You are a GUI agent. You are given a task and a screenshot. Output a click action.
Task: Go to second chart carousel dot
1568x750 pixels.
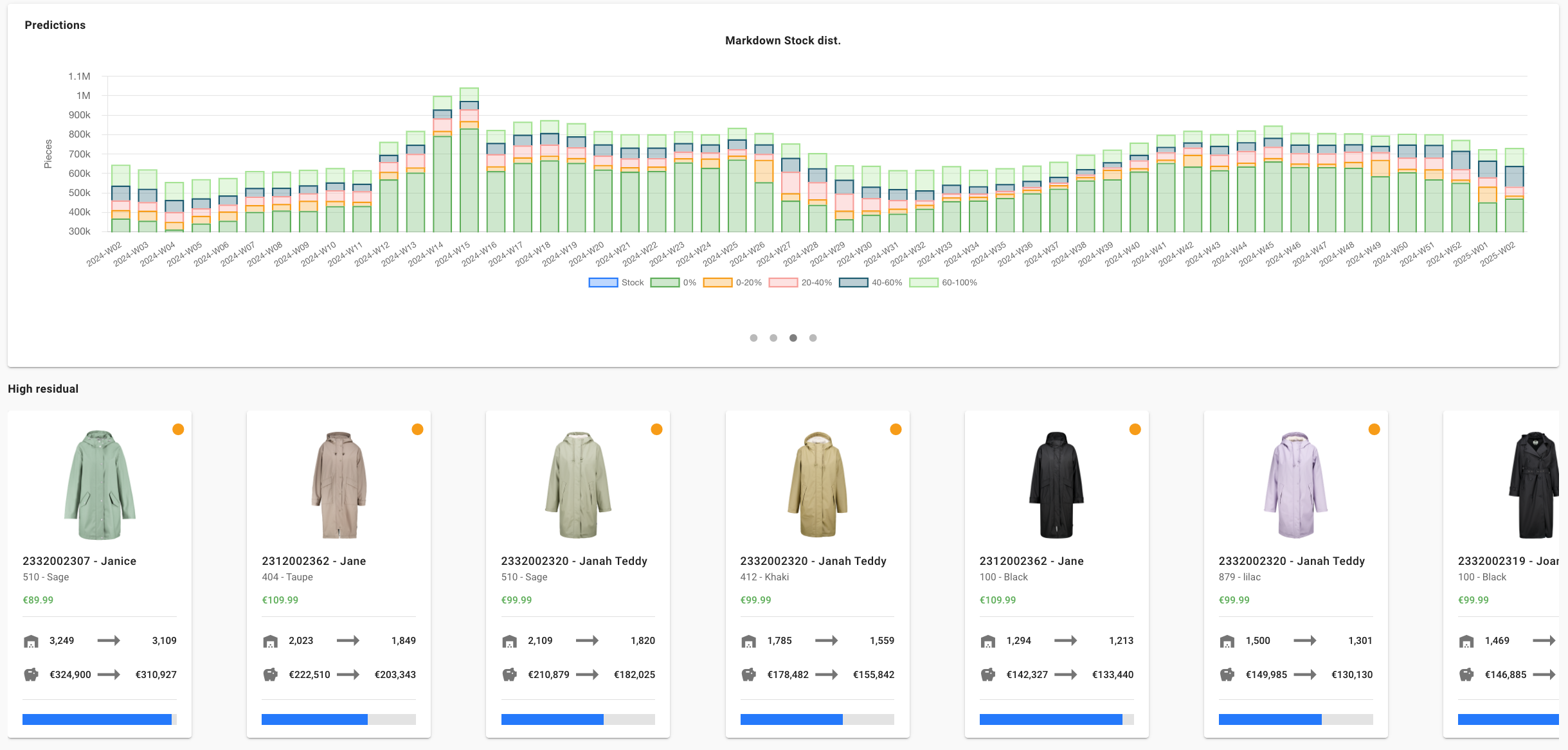point(773,338)
